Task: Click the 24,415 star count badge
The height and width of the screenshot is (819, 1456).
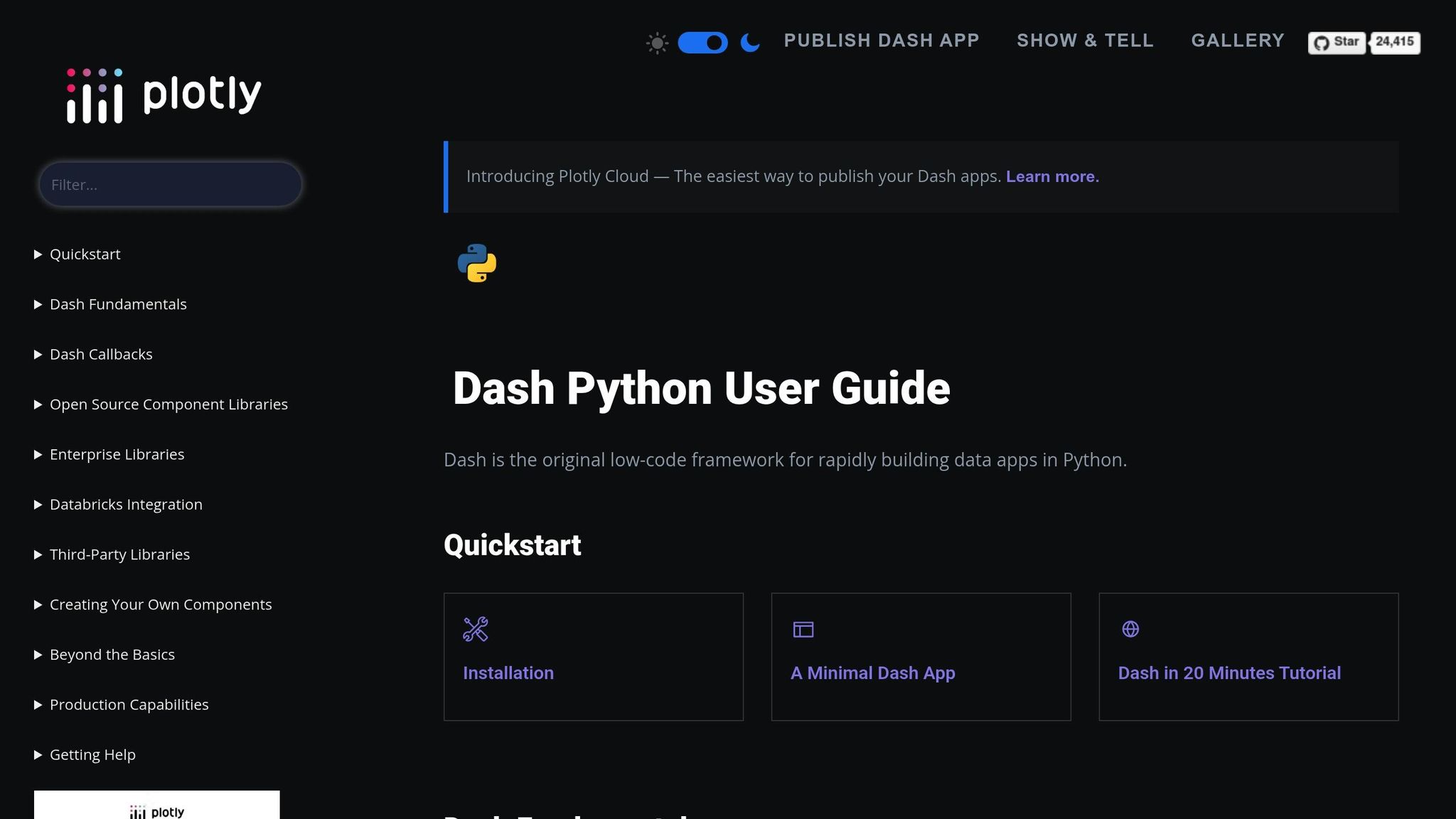Action: pos(1394,42)
